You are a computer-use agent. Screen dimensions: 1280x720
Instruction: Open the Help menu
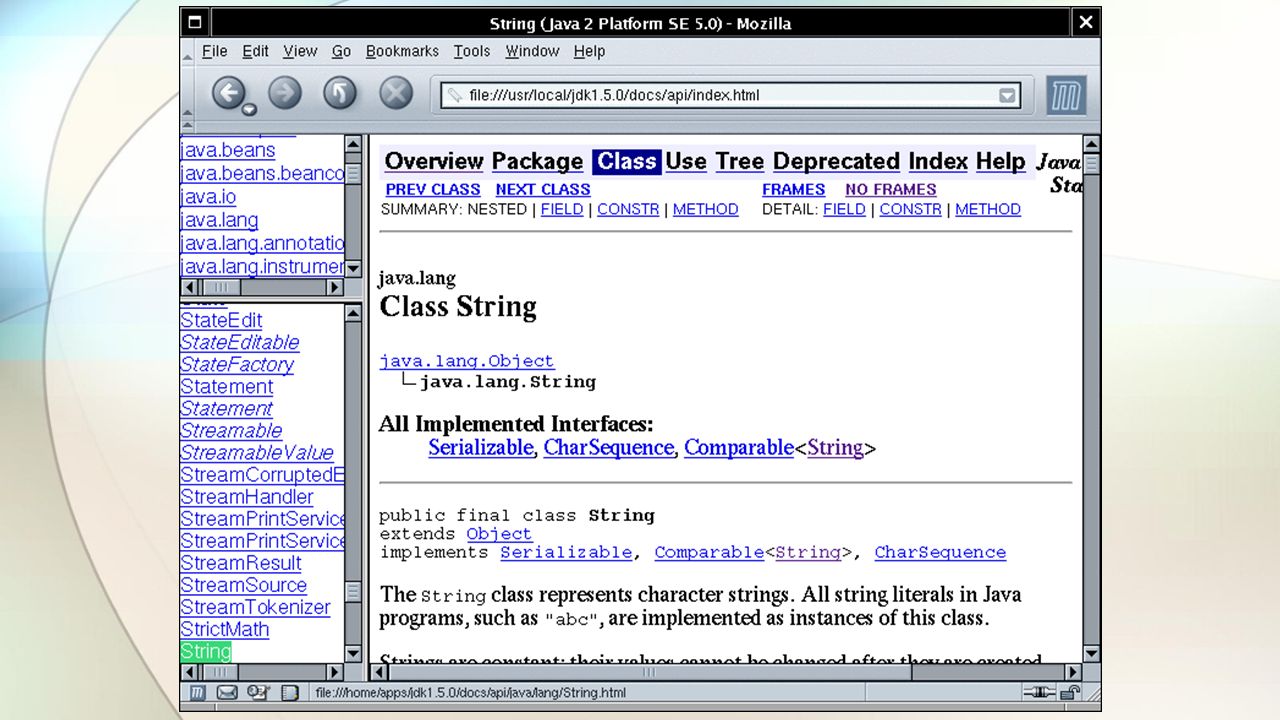pos(589,51)
